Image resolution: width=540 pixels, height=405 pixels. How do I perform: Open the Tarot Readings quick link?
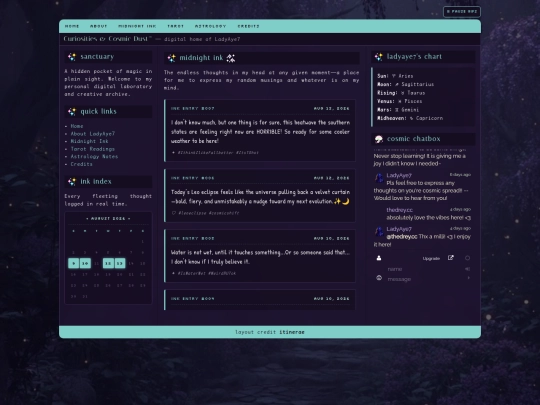(93, 149)
